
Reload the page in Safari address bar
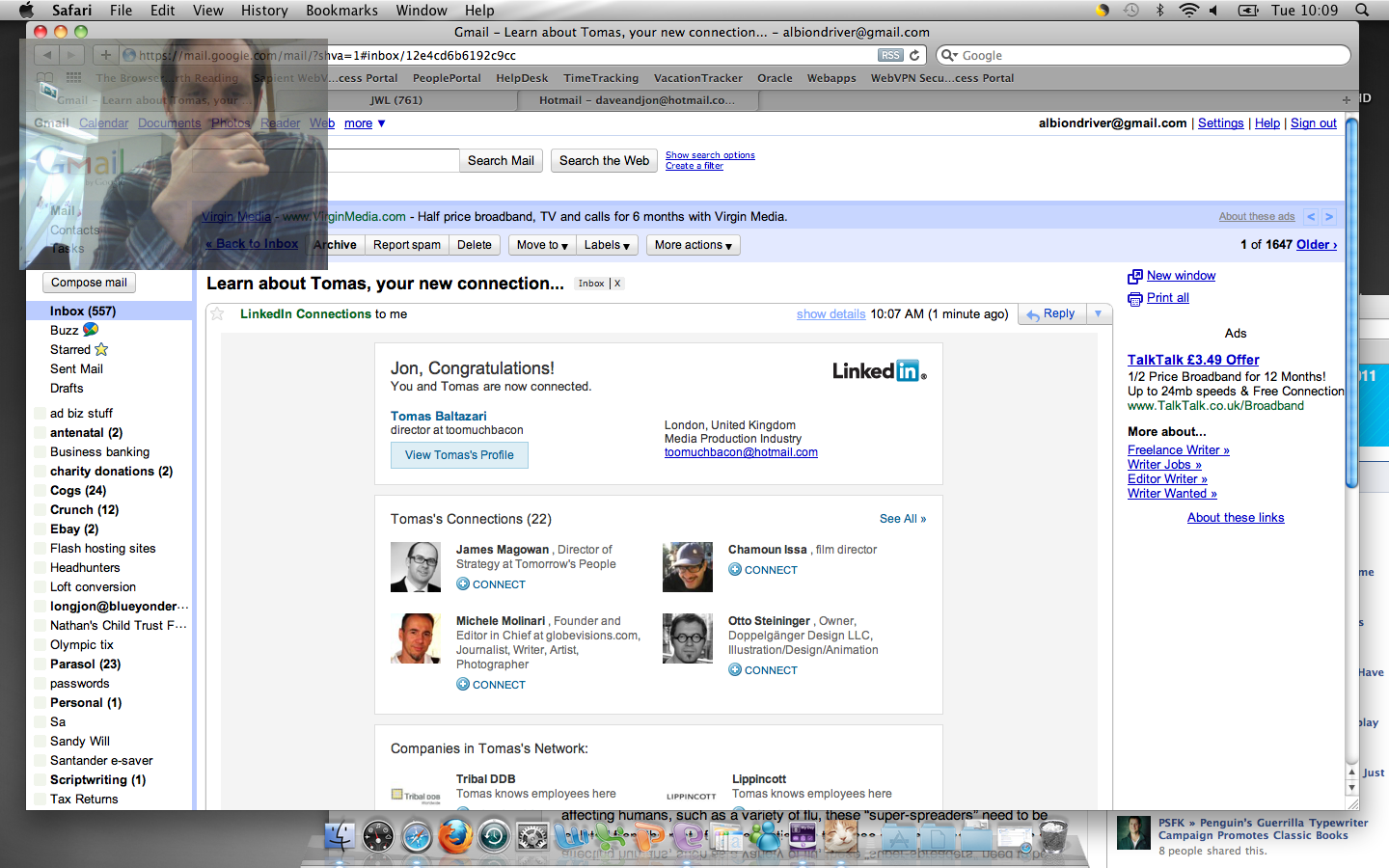pos(914,55)
